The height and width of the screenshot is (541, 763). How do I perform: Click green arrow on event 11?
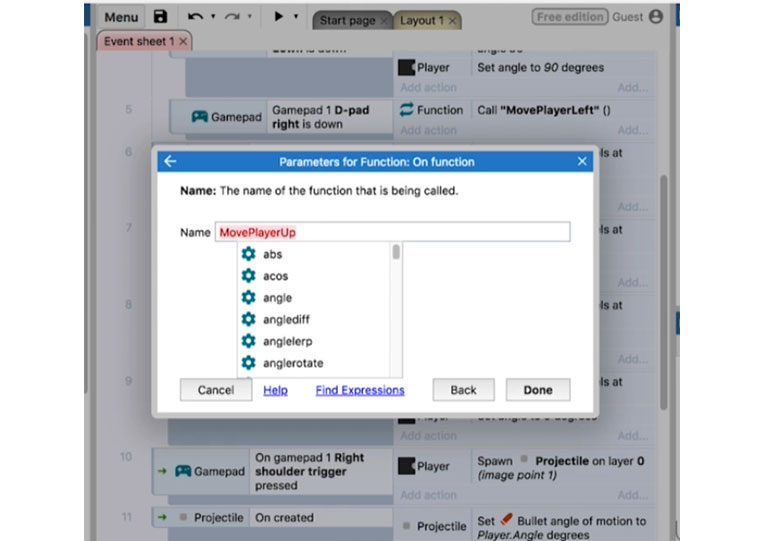[162, 517]
